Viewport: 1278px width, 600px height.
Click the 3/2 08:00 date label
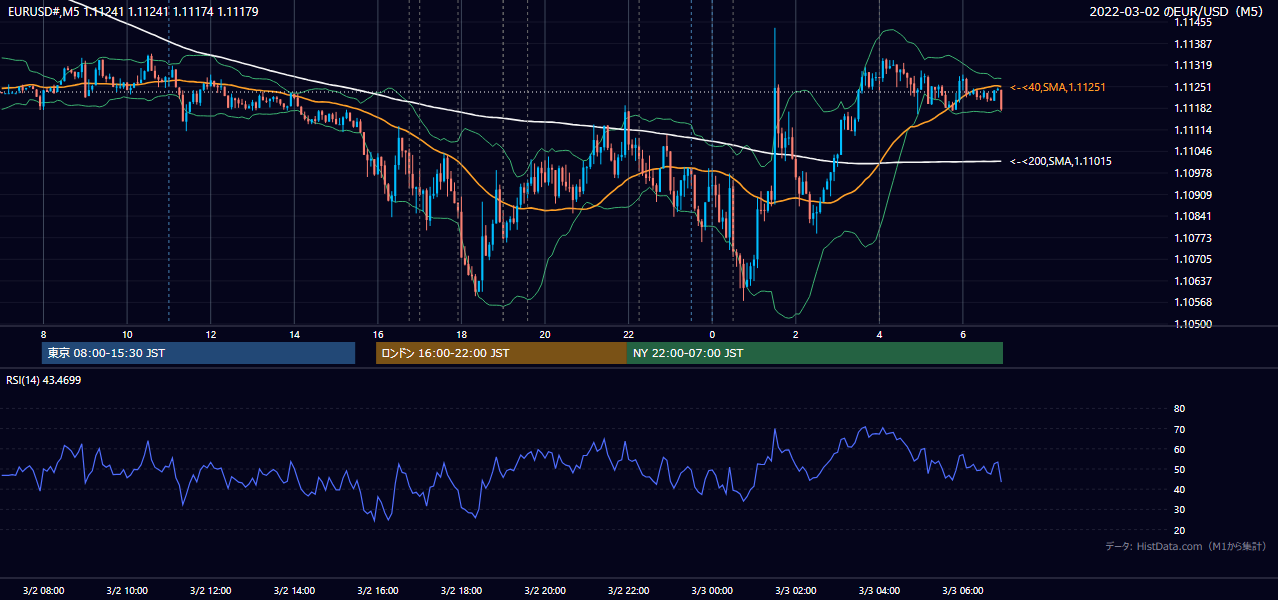(x=43, y=590)
